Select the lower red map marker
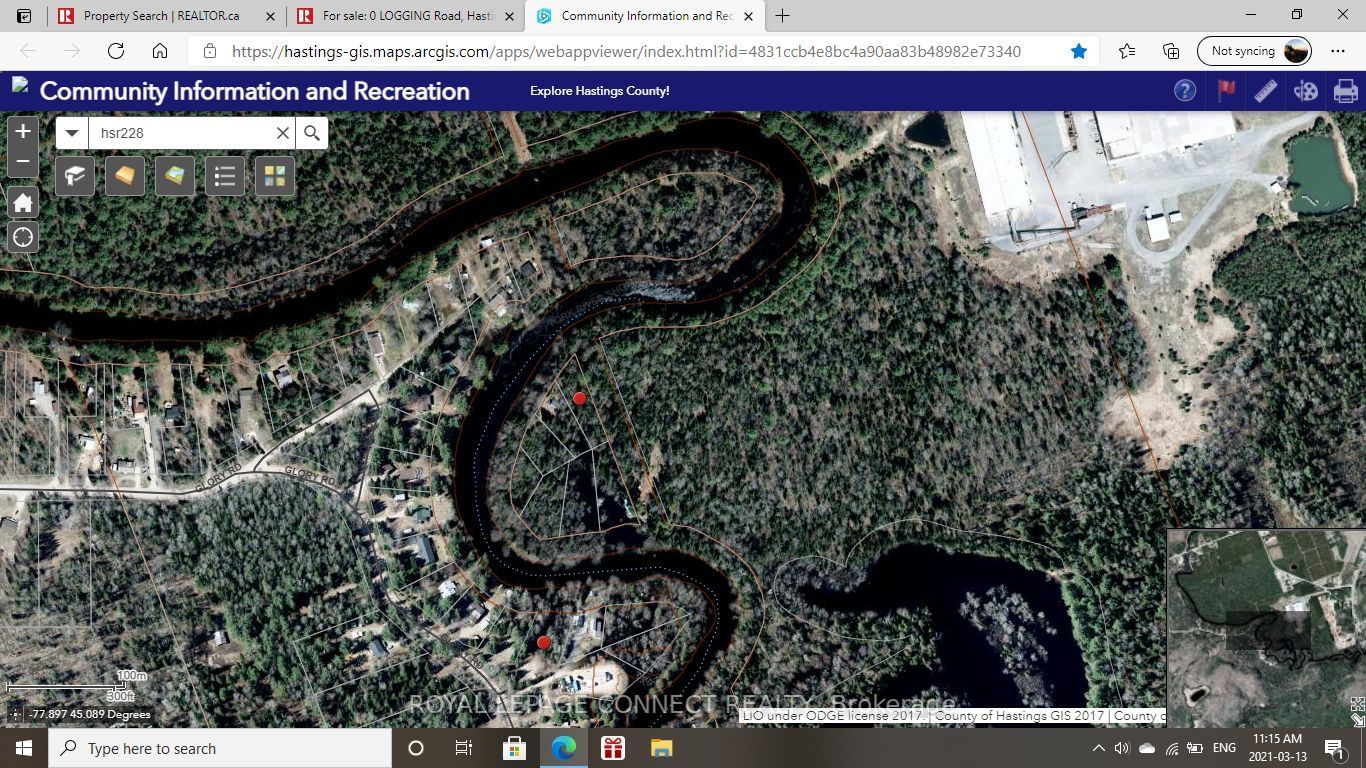The width and height of the screenshot is (1366, 768). [544, 642]
